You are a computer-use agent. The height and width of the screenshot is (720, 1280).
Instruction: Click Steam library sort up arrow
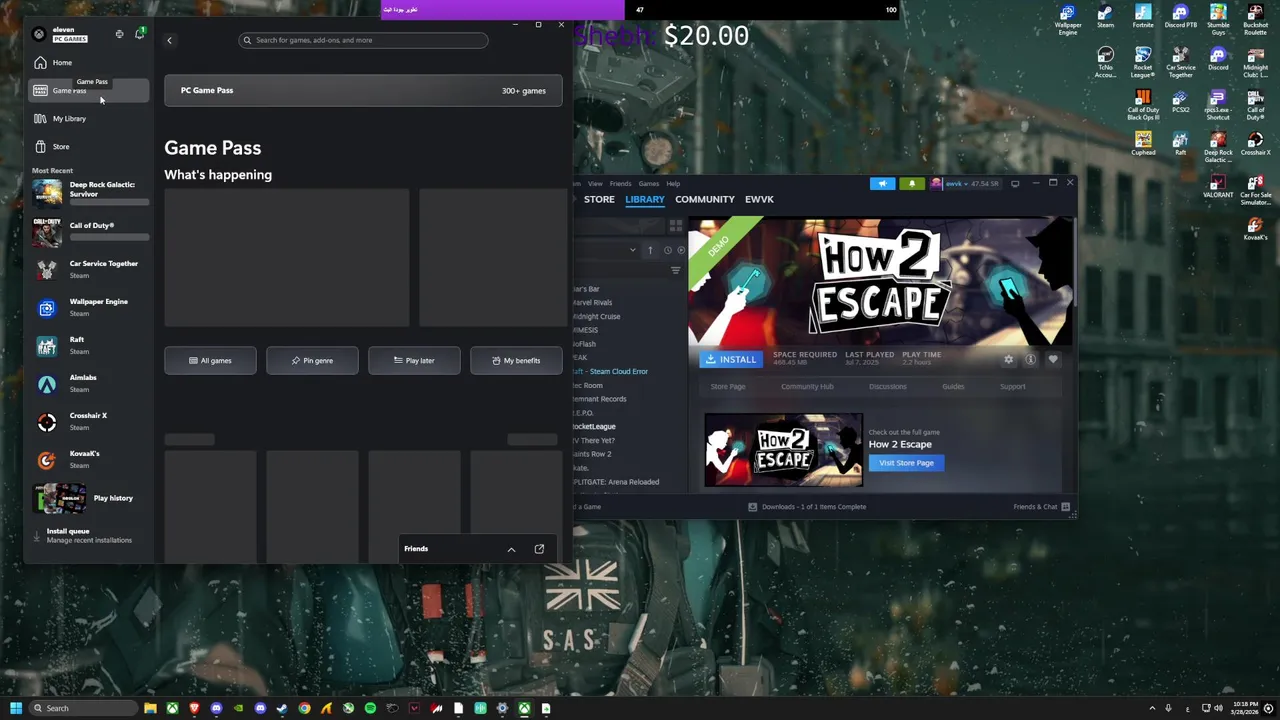(x=650, y=250)
